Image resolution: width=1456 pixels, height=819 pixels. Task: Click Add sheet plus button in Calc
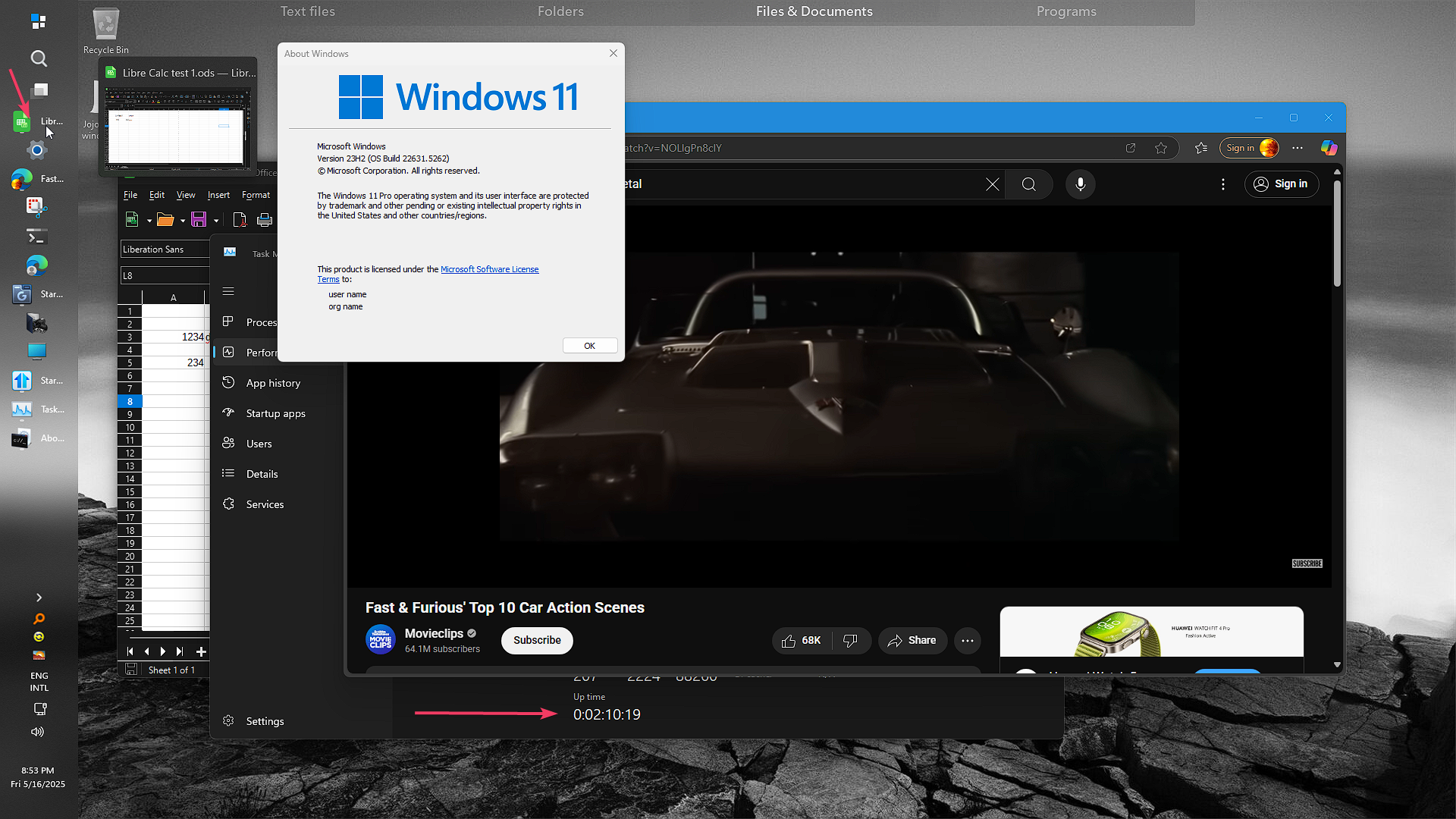[201, 651]
